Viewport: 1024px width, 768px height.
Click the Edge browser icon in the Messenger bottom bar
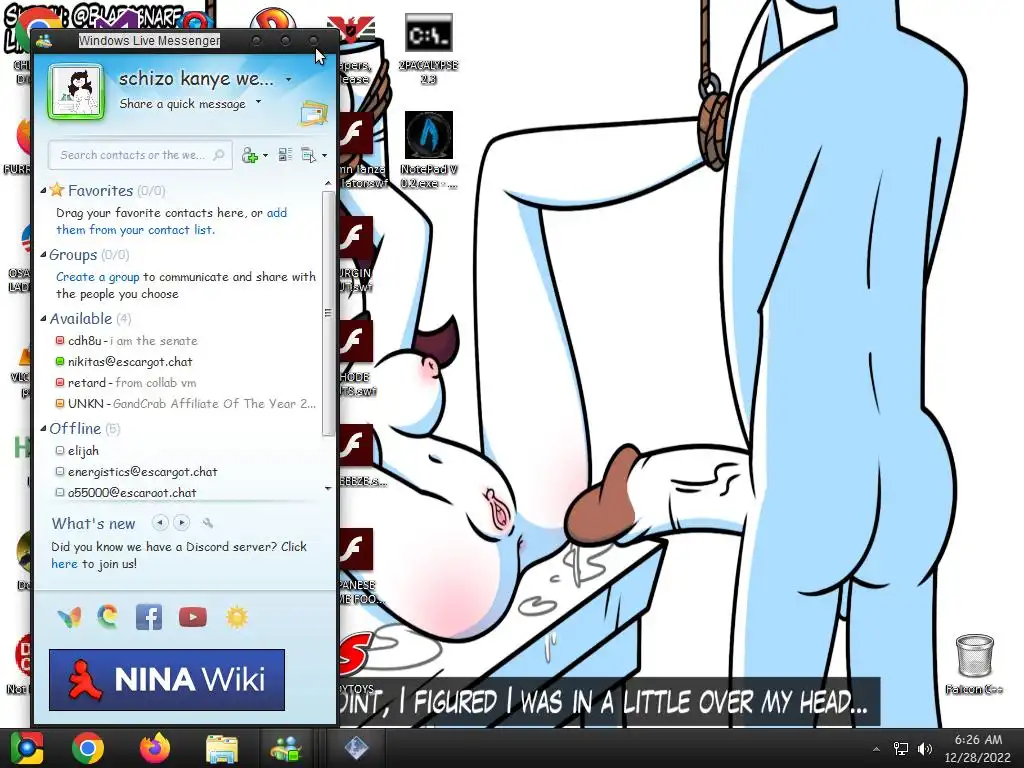(108, 617)
